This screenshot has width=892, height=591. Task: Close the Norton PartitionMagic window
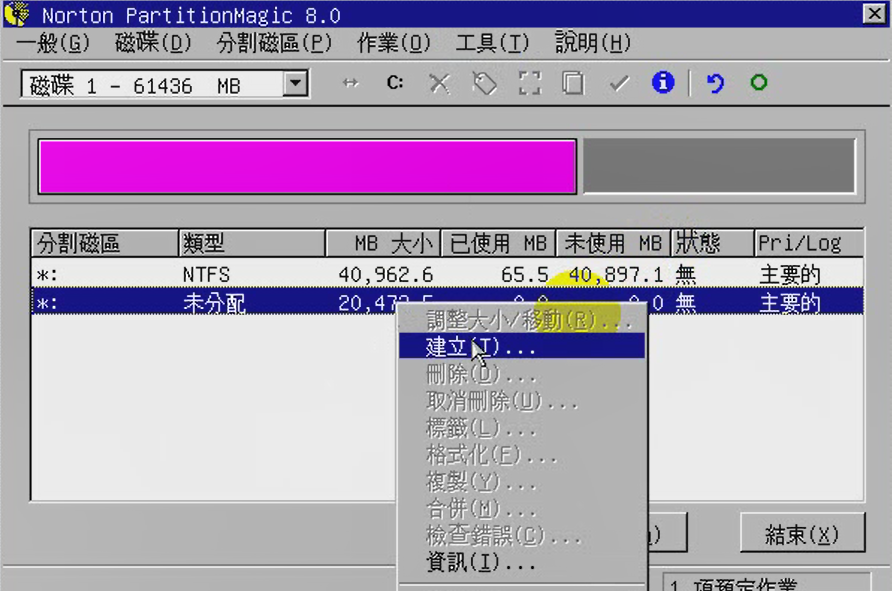pyautogui.click(x=874, y=14)
